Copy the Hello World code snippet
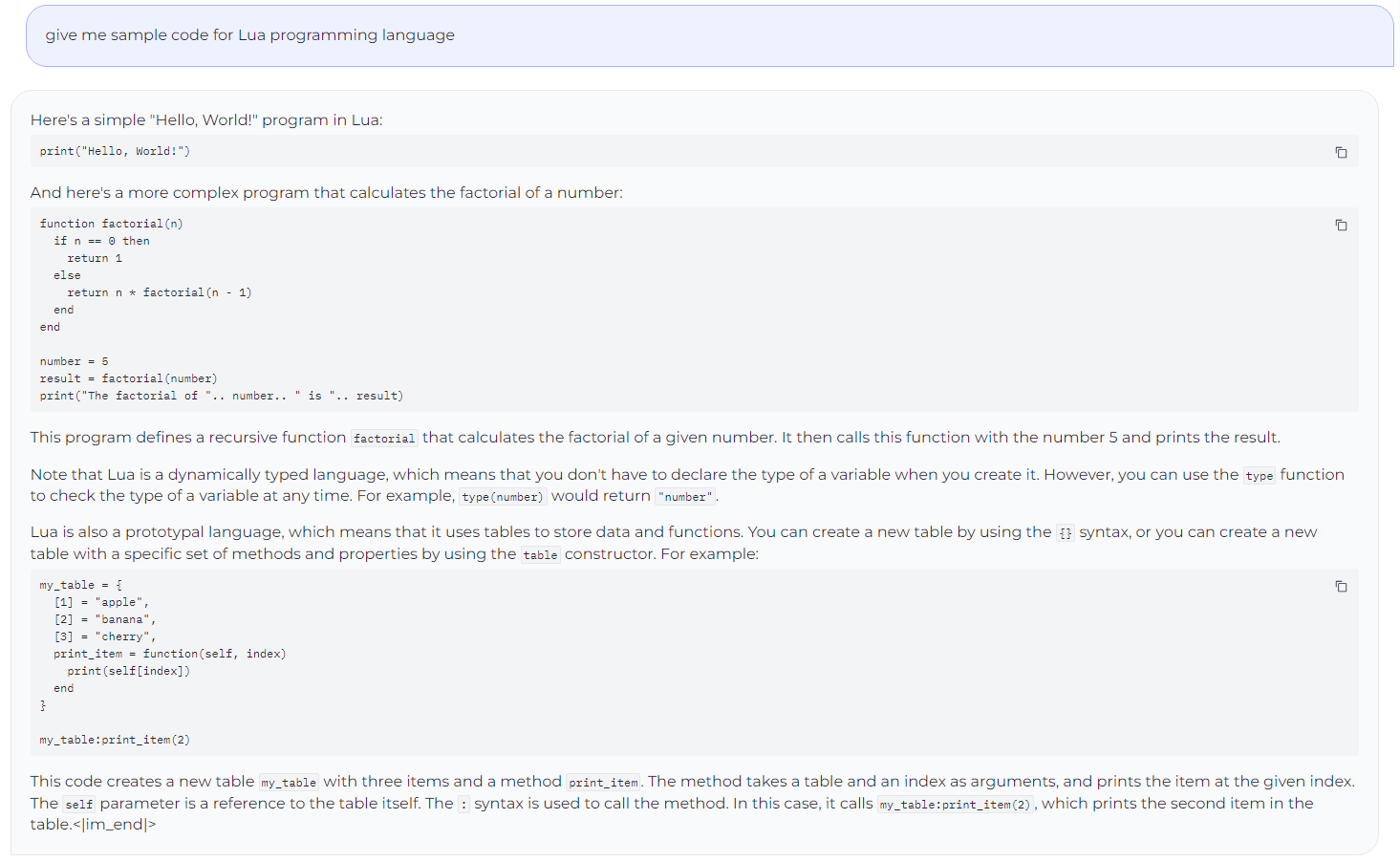 pos(1341,152)
